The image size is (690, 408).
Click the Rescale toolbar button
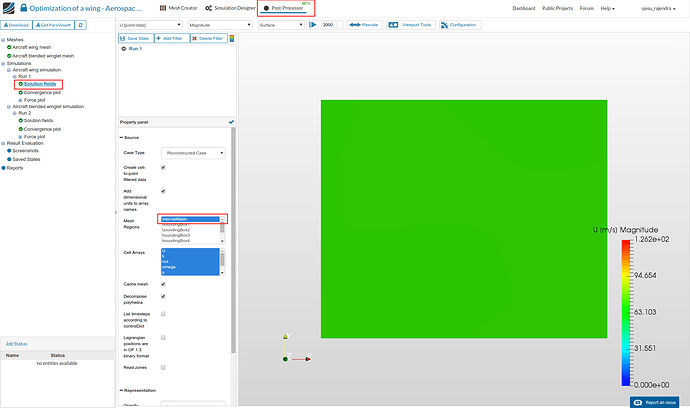[362, 24]
